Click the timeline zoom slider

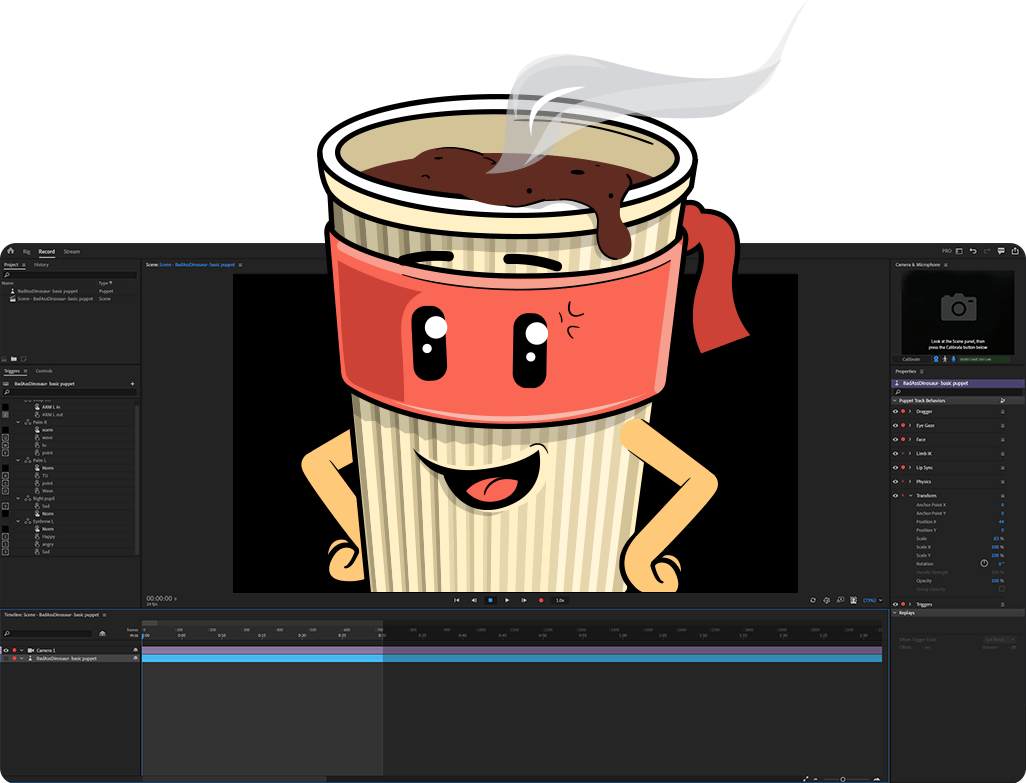(841, 778)
